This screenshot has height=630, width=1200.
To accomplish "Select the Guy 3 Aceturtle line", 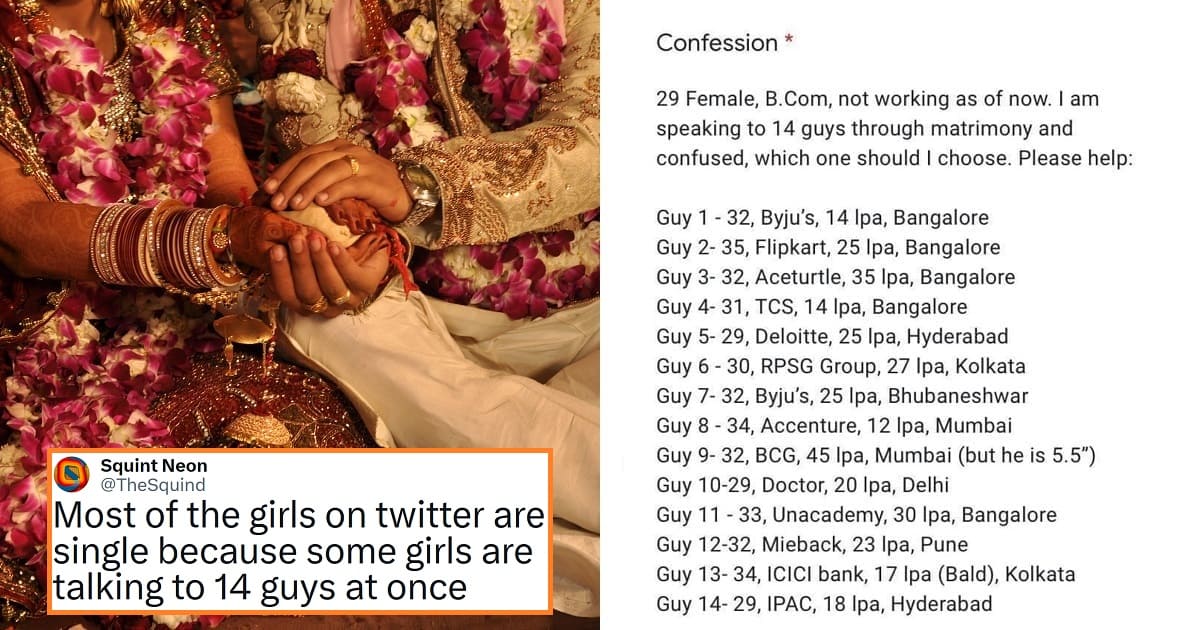I will point(835,277).
